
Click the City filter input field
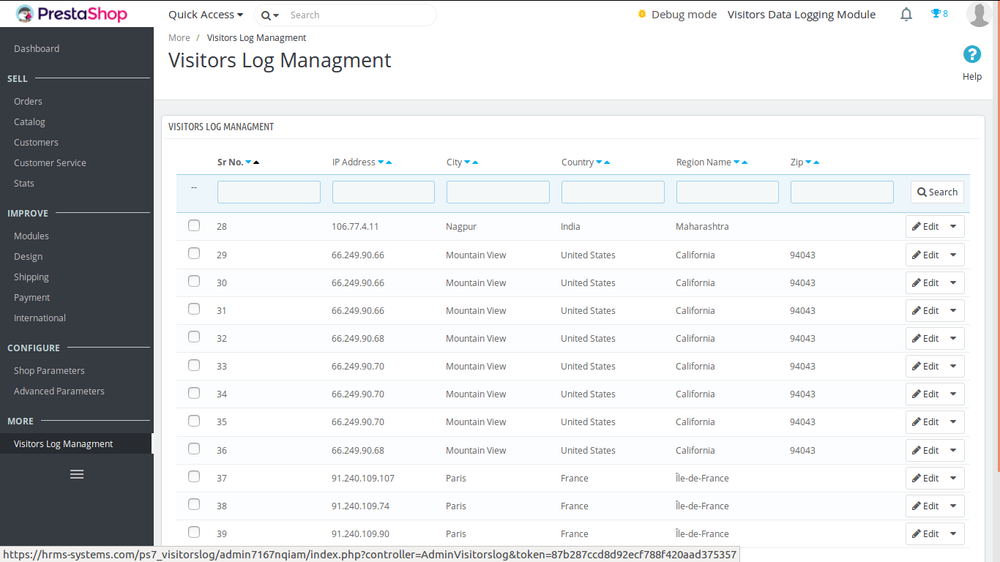tap(497, 192)
